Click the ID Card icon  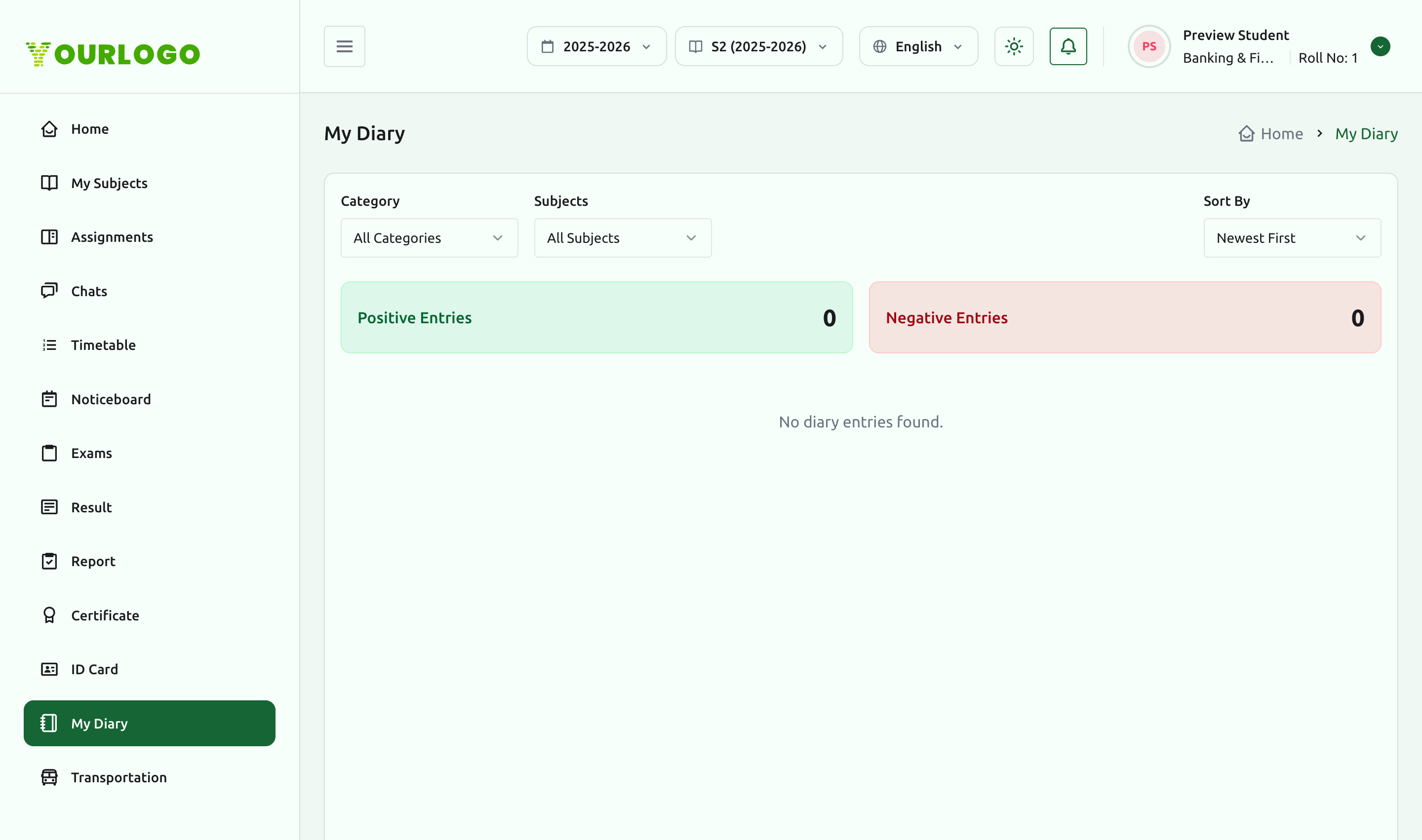[49, 669]
